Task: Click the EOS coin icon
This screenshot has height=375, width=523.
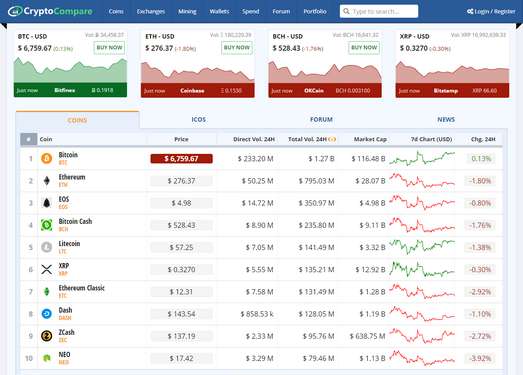Action: (x=47, y=203)
